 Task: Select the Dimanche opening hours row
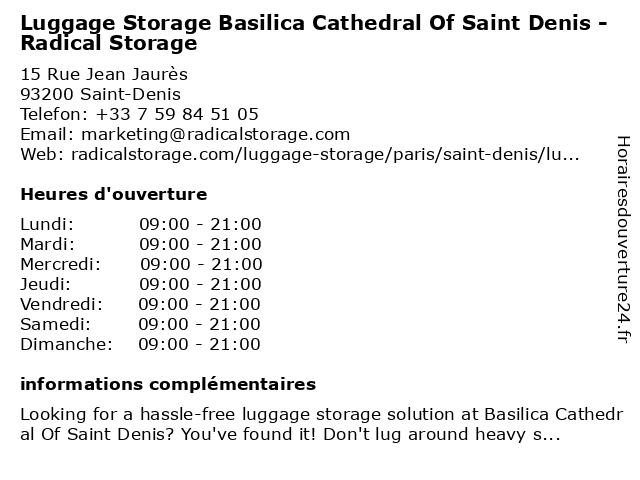[140, 344]
